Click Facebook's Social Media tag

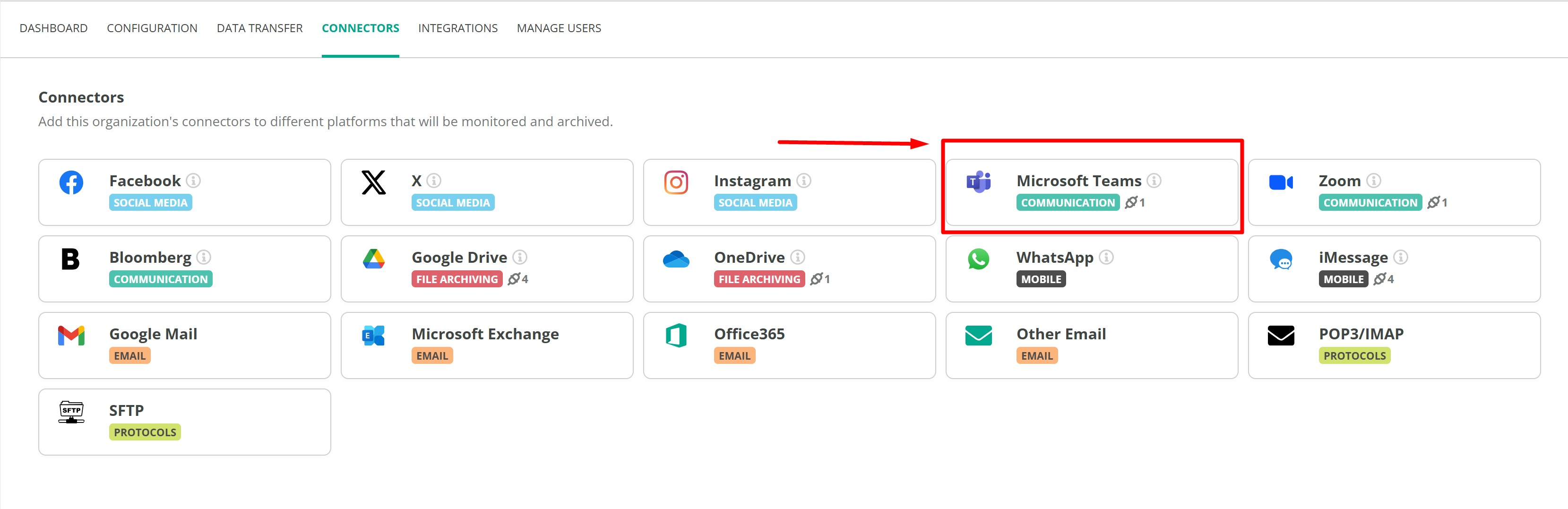point(150,203)
